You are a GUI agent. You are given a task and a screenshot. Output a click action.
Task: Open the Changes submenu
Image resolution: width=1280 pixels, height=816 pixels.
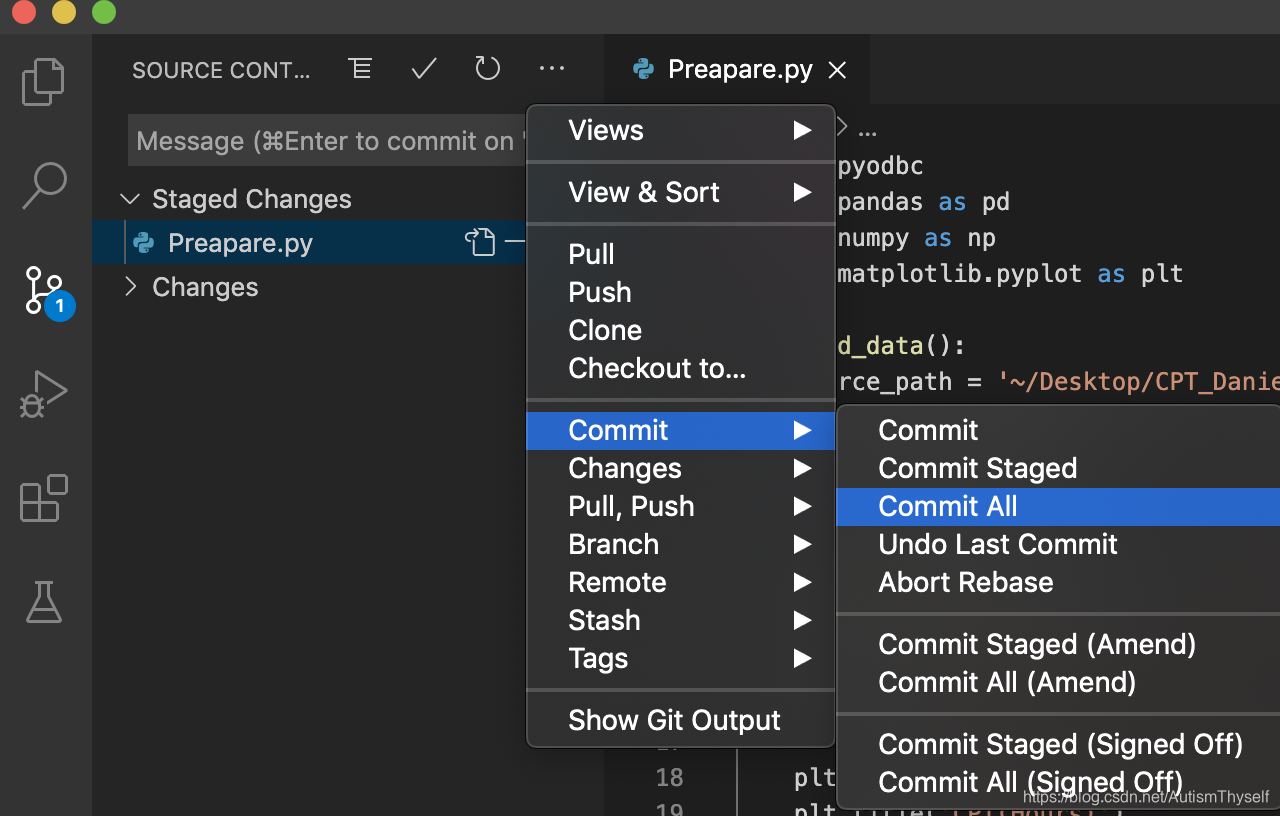pyautogui.click(x=681, y=469)
